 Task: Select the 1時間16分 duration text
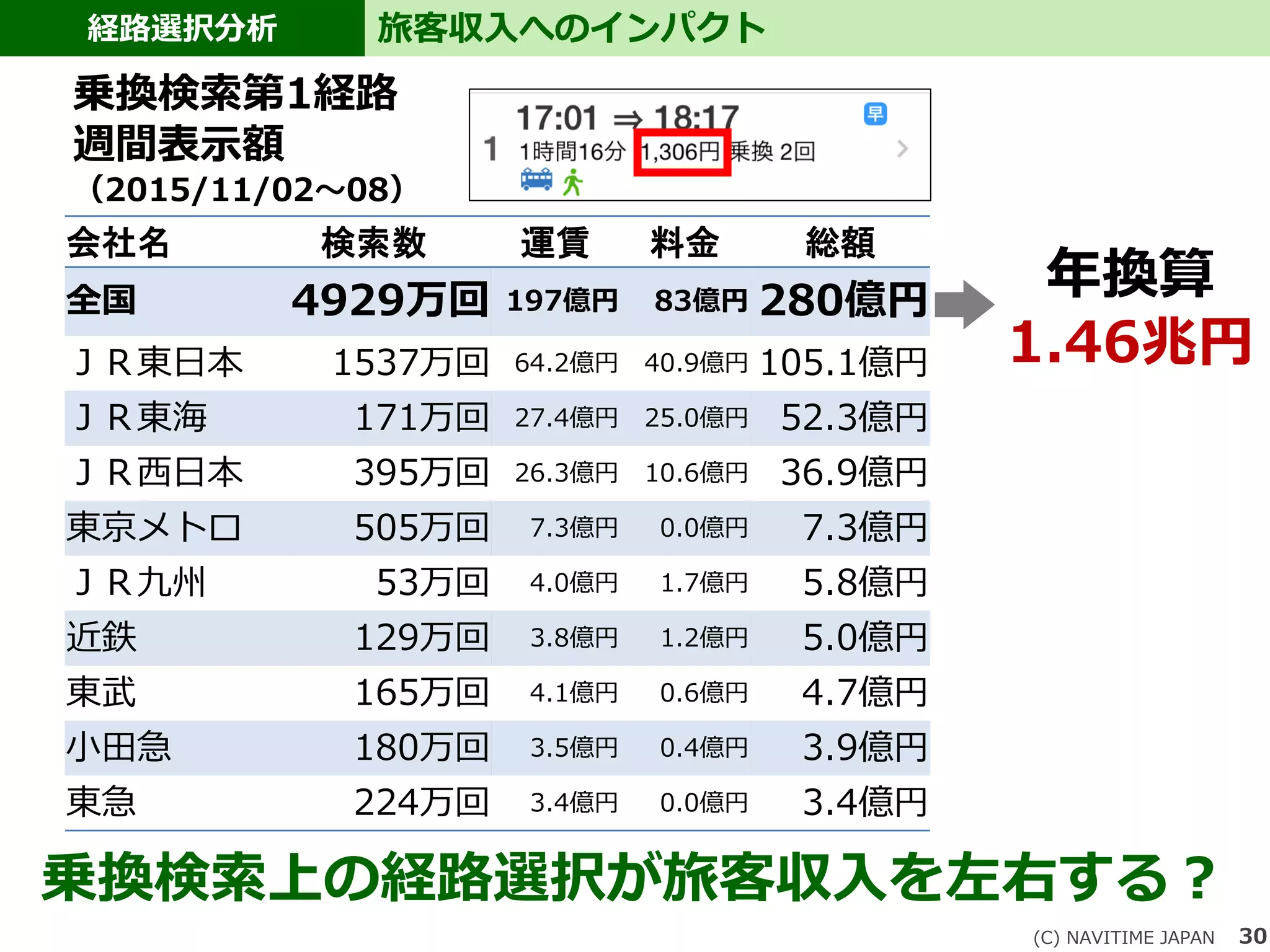pos(572,151)
